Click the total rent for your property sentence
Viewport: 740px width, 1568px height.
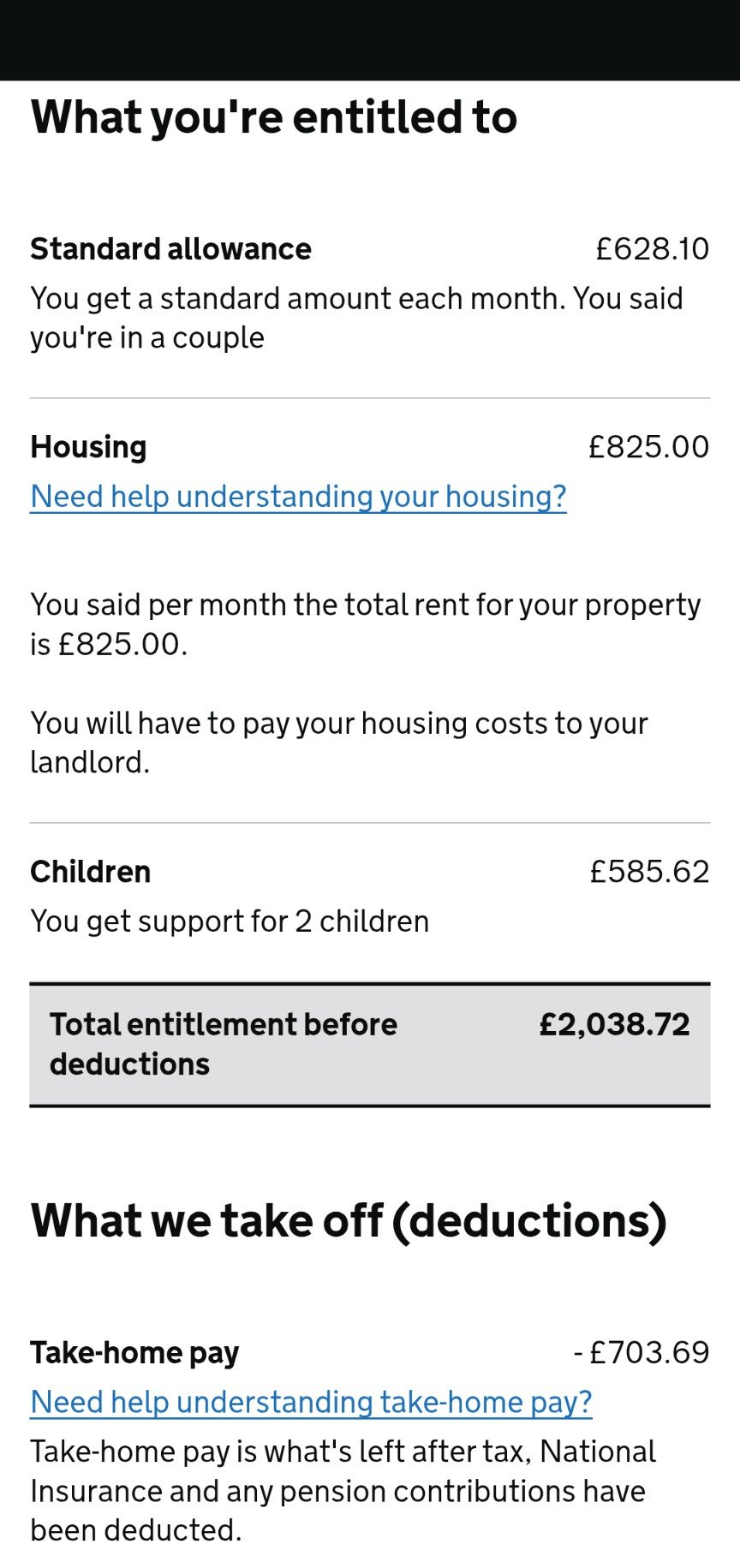365,624
